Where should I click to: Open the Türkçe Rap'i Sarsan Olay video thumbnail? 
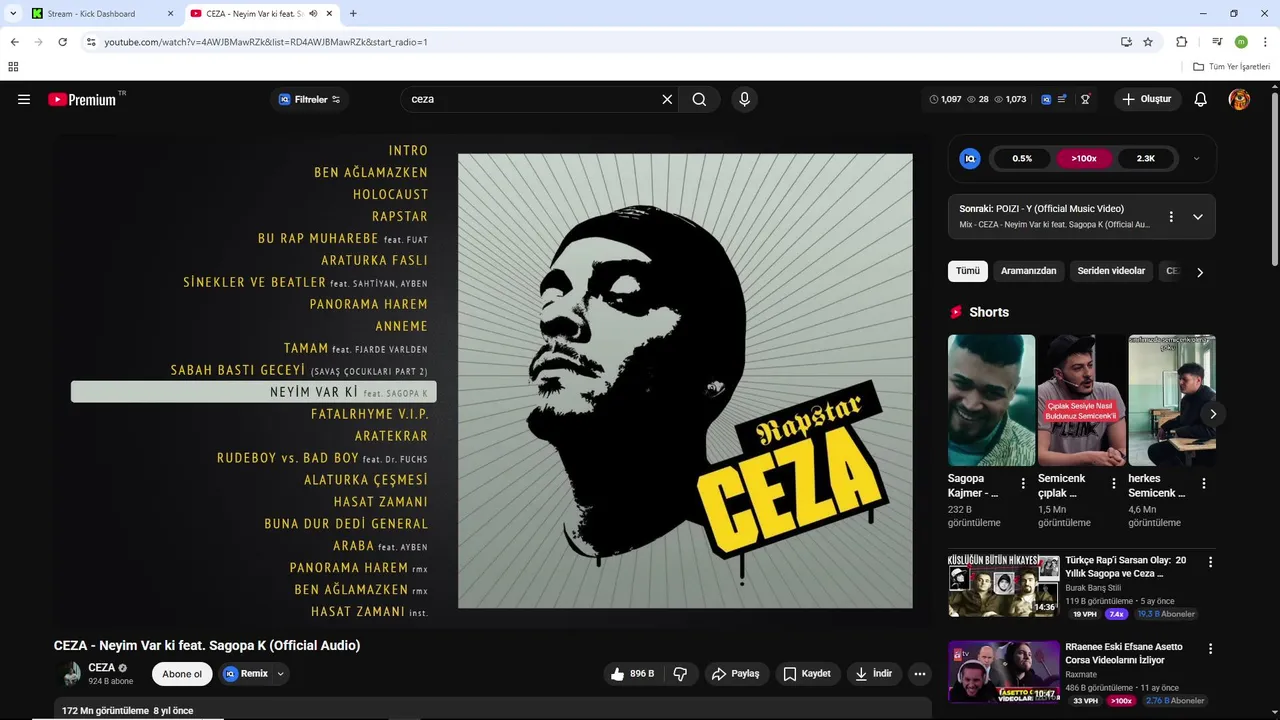point(1004,585)
